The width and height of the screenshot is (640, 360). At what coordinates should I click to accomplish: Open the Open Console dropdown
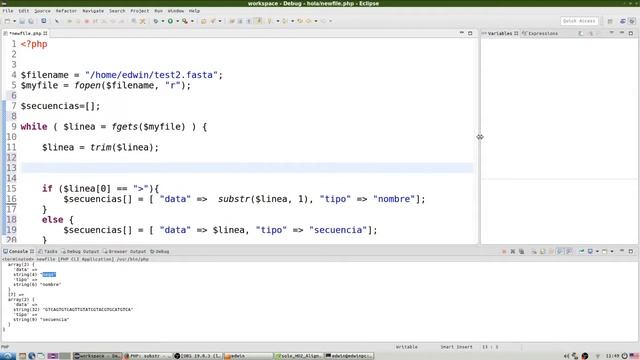(612, 251)
